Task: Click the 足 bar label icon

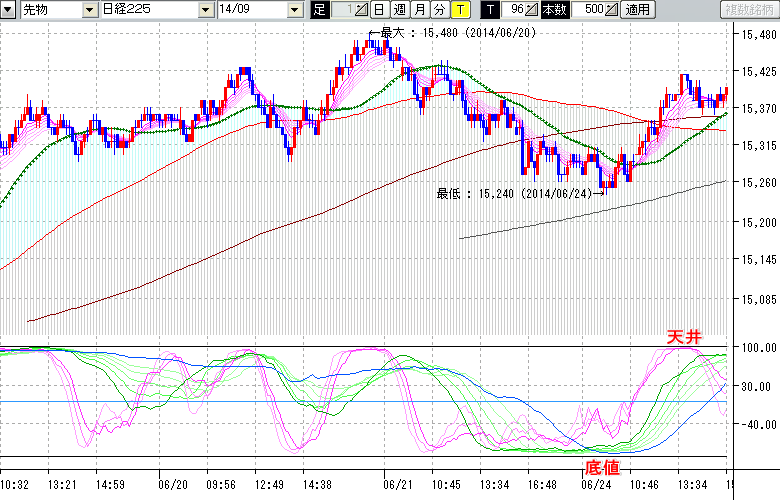Action: [319, 10]
